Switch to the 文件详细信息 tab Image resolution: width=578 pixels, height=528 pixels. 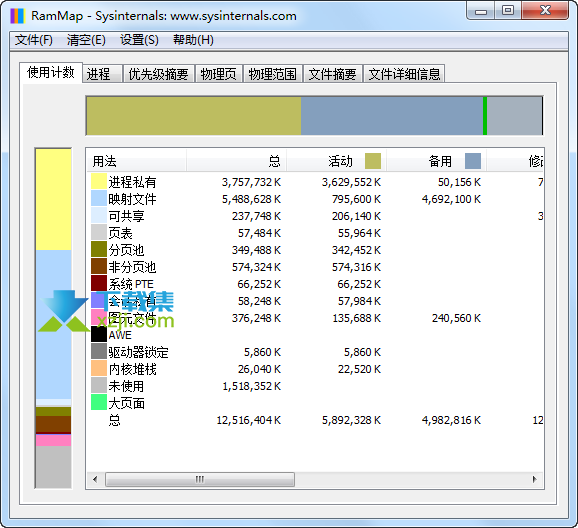404,74
